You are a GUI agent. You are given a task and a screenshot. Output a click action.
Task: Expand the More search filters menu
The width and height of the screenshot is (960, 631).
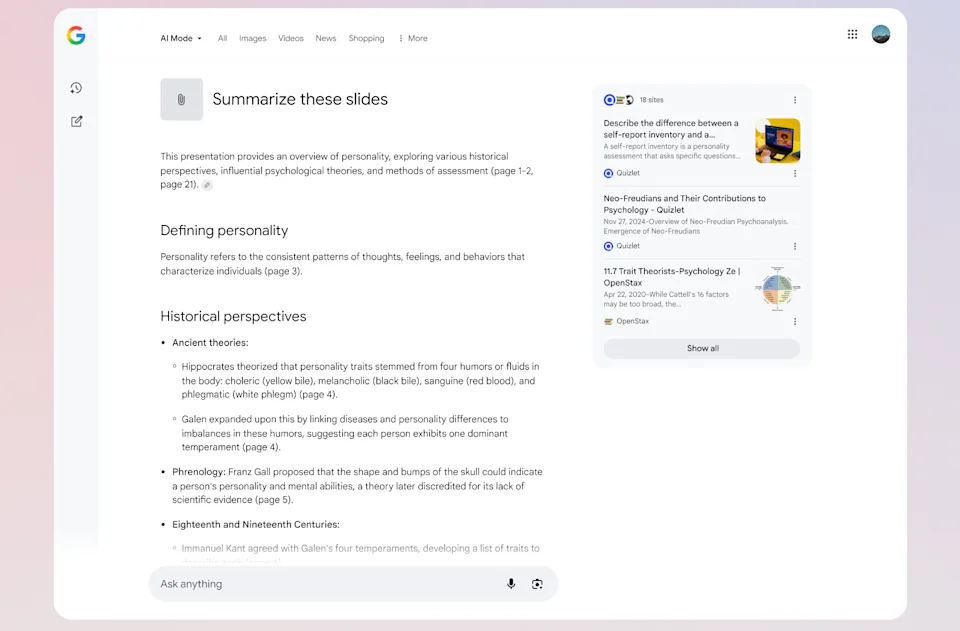pyautogui.click(x=412, y=38)
